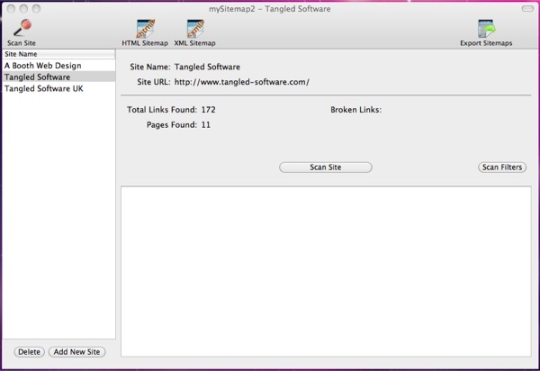Select Tangled Software UK in the list
Screen dimensions: 540x371
(x=59, y=89)
